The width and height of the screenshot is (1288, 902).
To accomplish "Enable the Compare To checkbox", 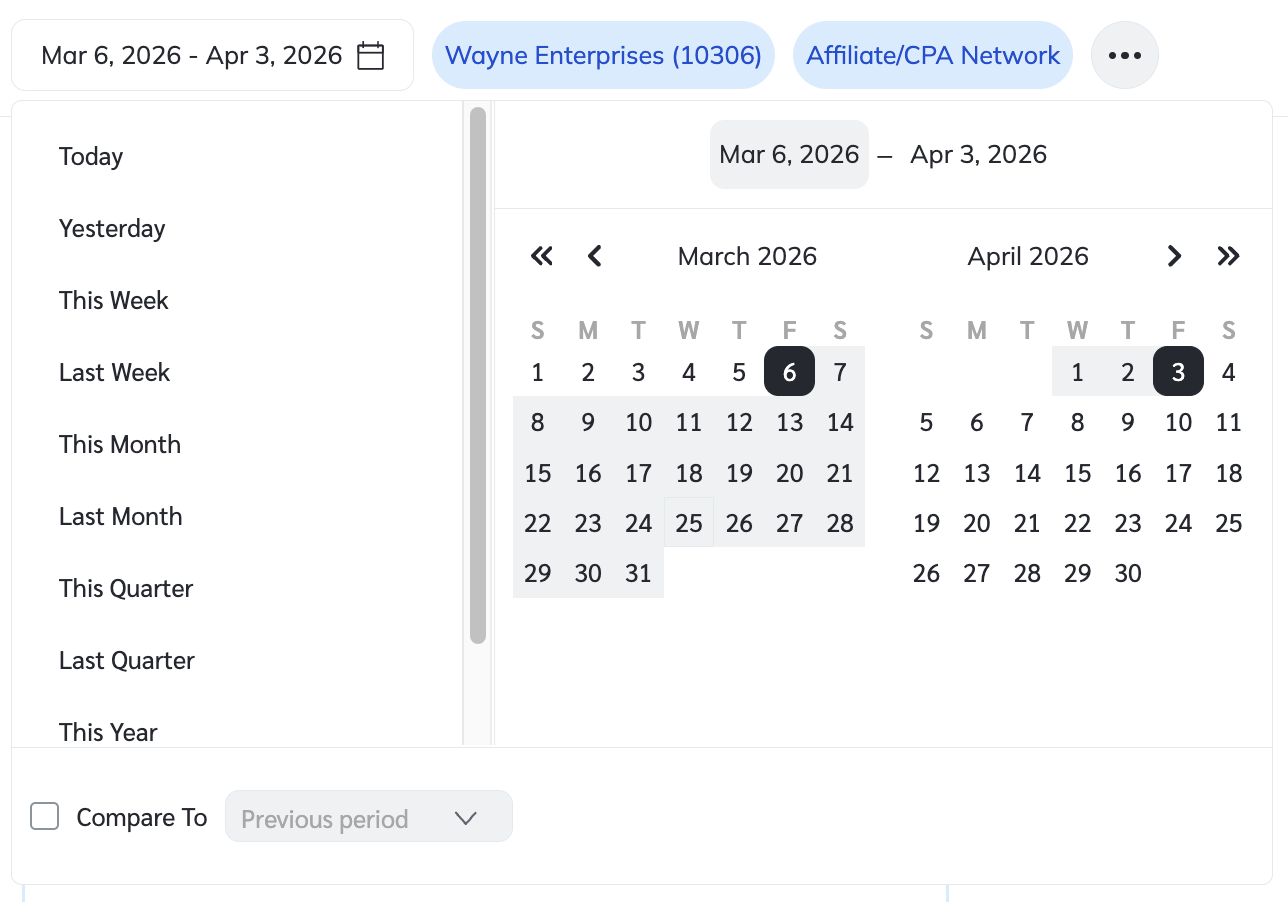I will (45, 817).
